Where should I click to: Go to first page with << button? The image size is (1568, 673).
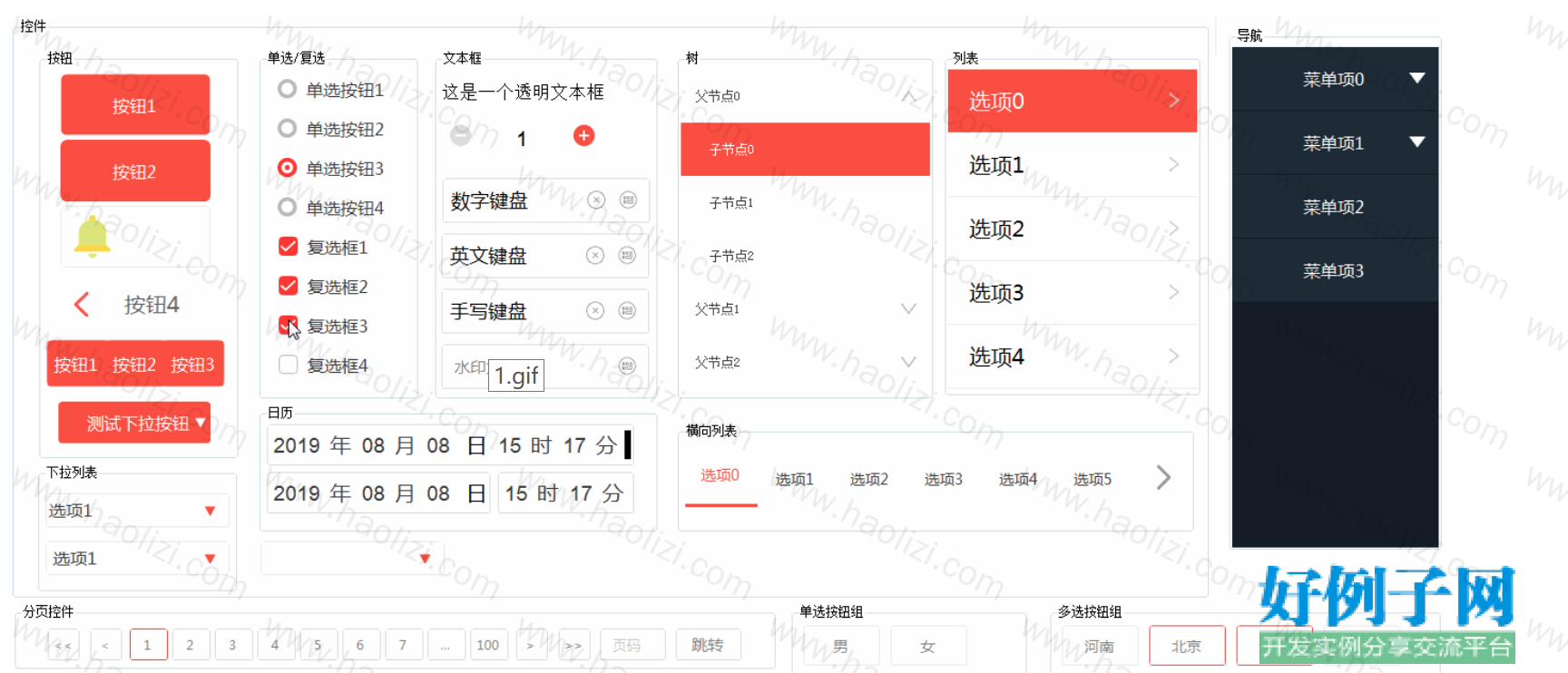click(x=63, y=645)
